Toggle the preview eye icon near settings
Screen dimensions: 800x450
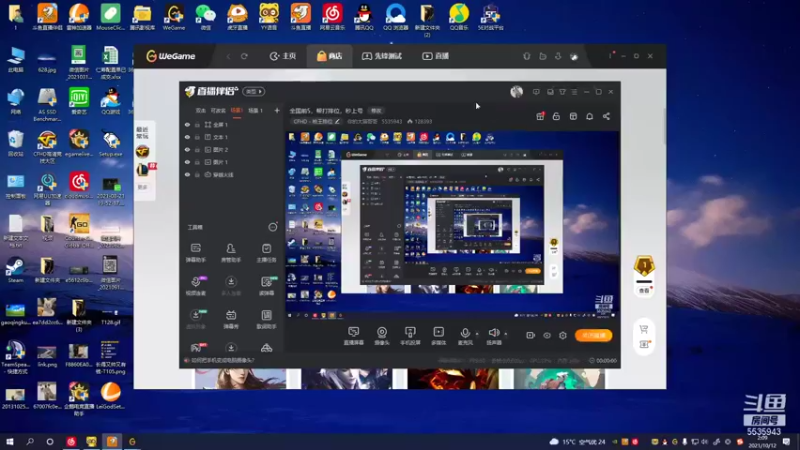547,335
